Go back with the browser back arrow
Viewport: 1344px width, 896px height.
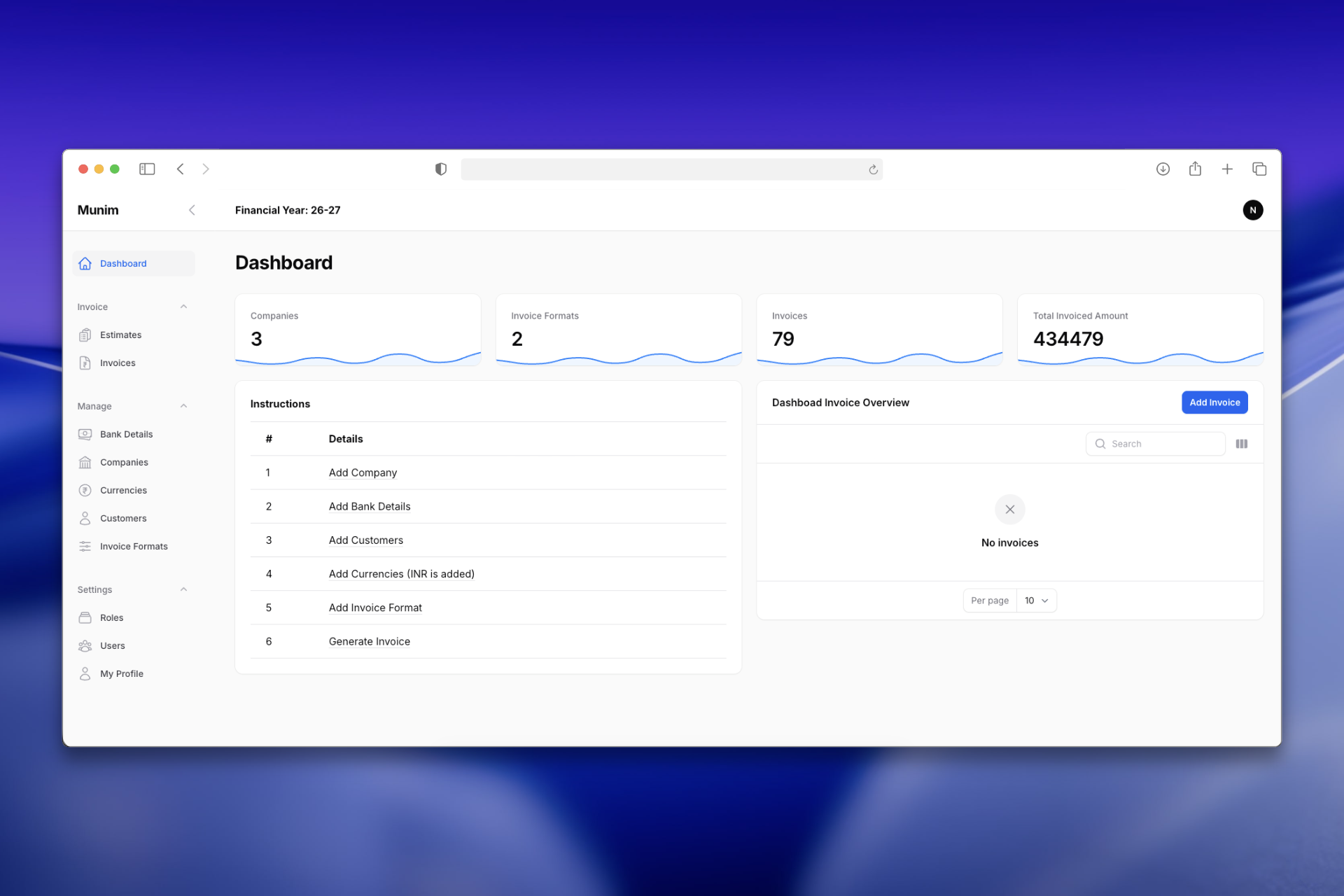[x=181, y=169]
